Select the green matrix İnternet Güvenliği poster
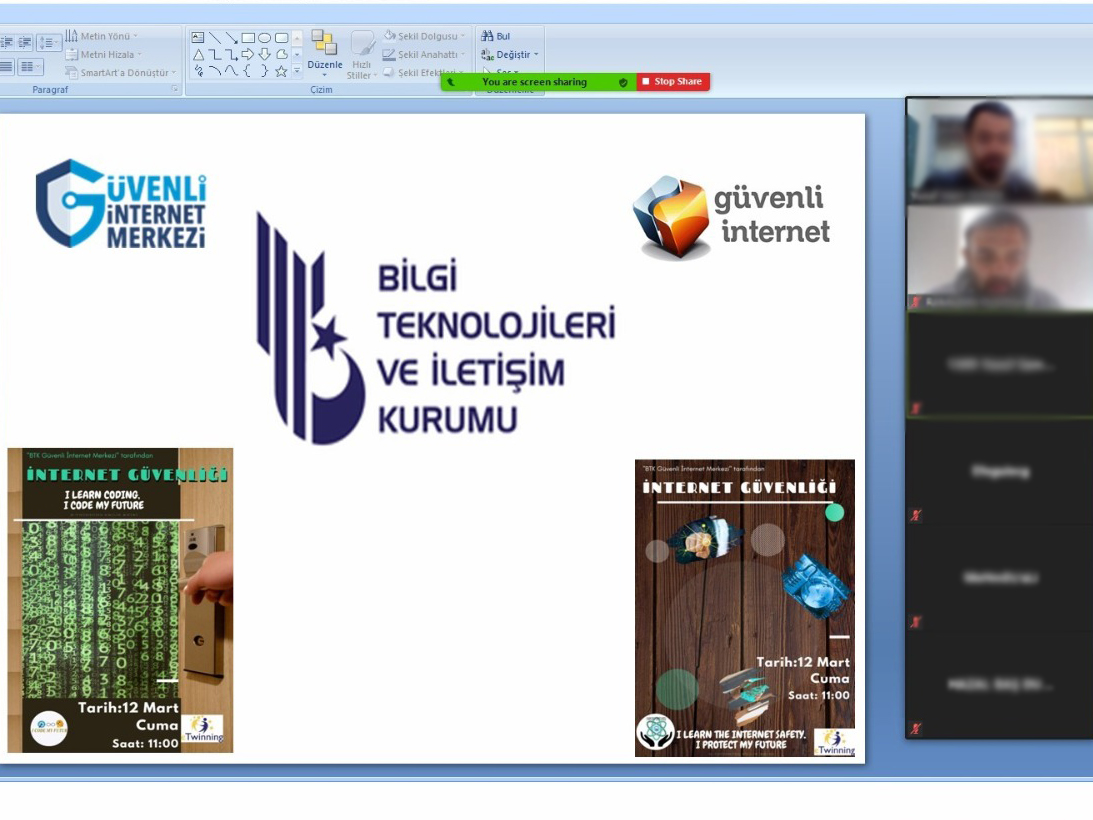 coord(121,600)
